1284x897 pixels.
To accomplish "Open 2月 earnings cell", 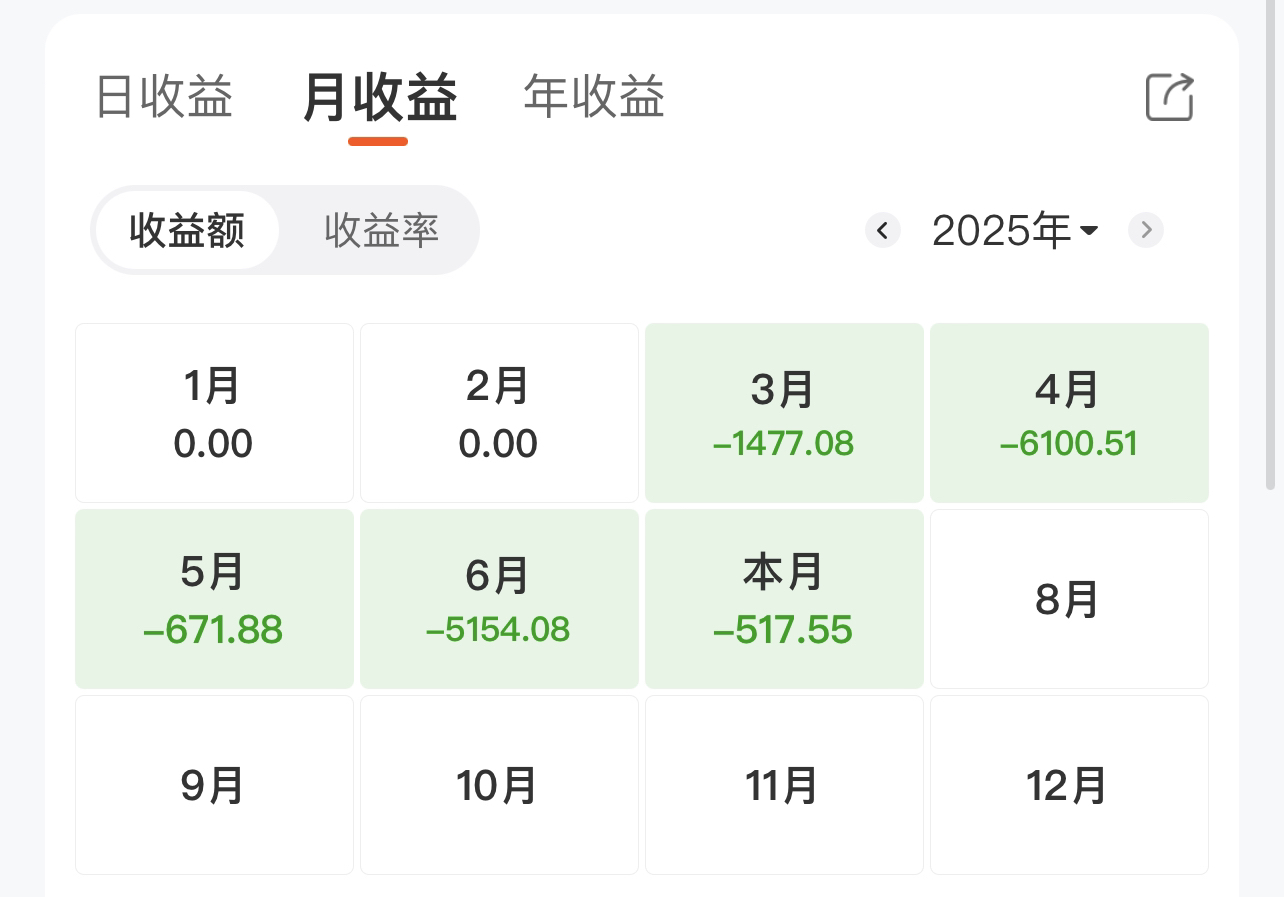I will click(x=499, y=413).
